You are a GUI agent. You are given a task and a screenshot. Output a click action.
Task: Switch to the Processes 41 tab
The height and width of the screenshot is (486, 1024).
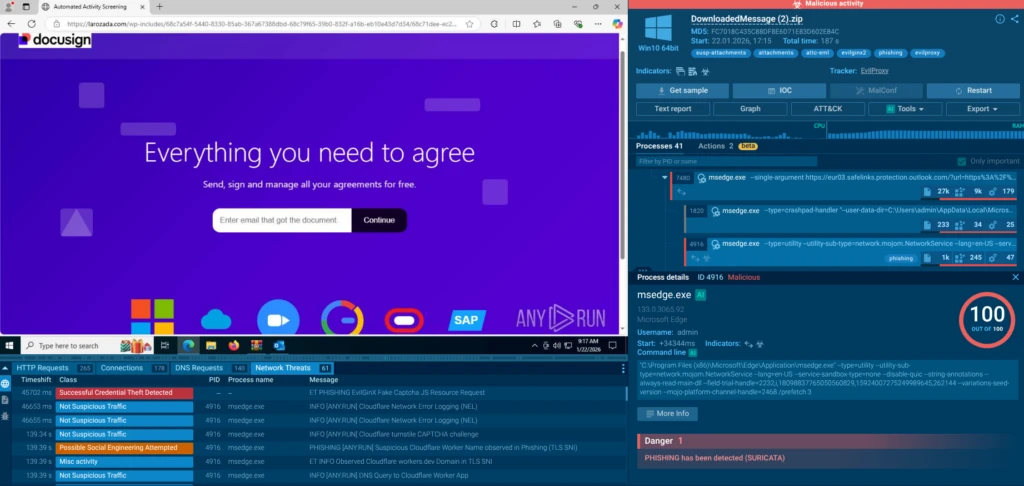coord(659,146)
